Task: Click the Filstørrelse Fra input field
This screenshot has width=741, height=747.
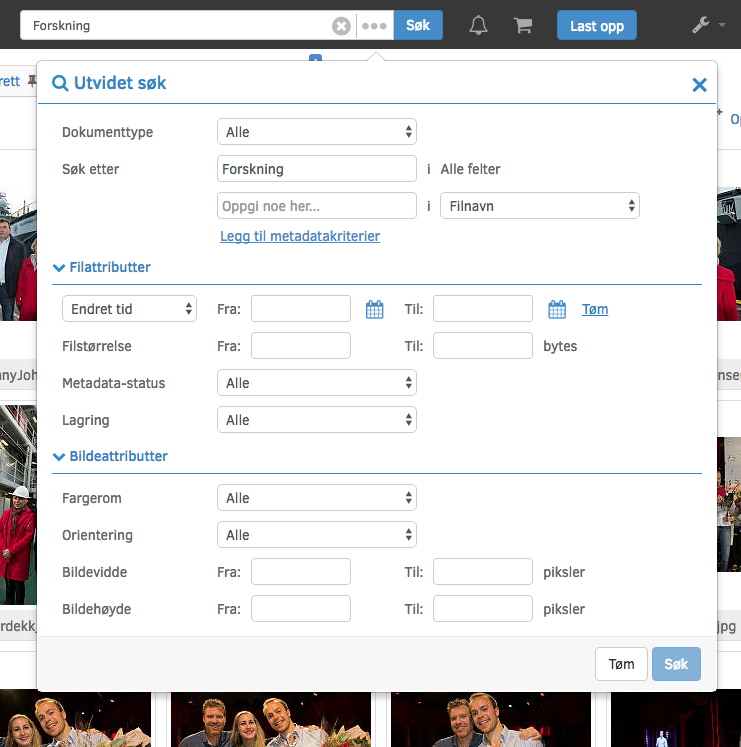Action: [300, 346]
